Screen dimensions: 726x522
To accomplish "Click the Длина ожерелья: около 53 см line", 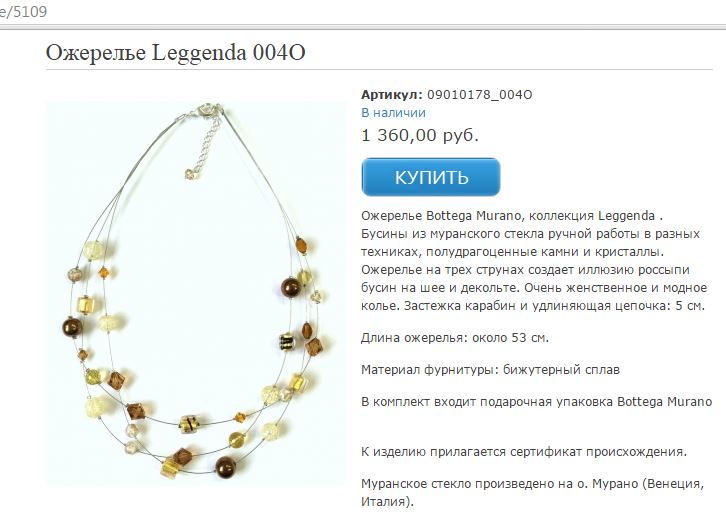I will pyautogui.click(x=455, y=338).
